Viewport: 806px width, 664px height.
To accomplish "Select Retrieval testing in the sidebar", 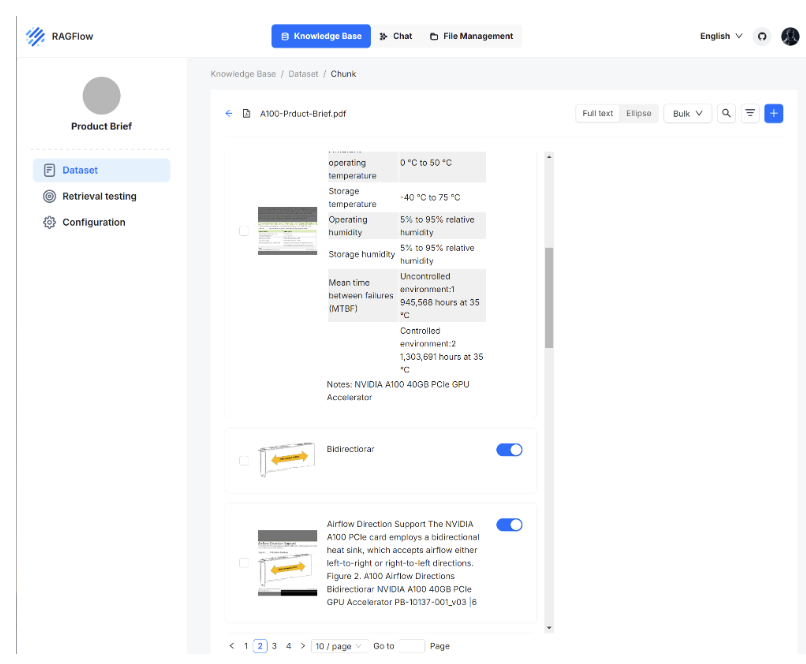I will [102, 196].
